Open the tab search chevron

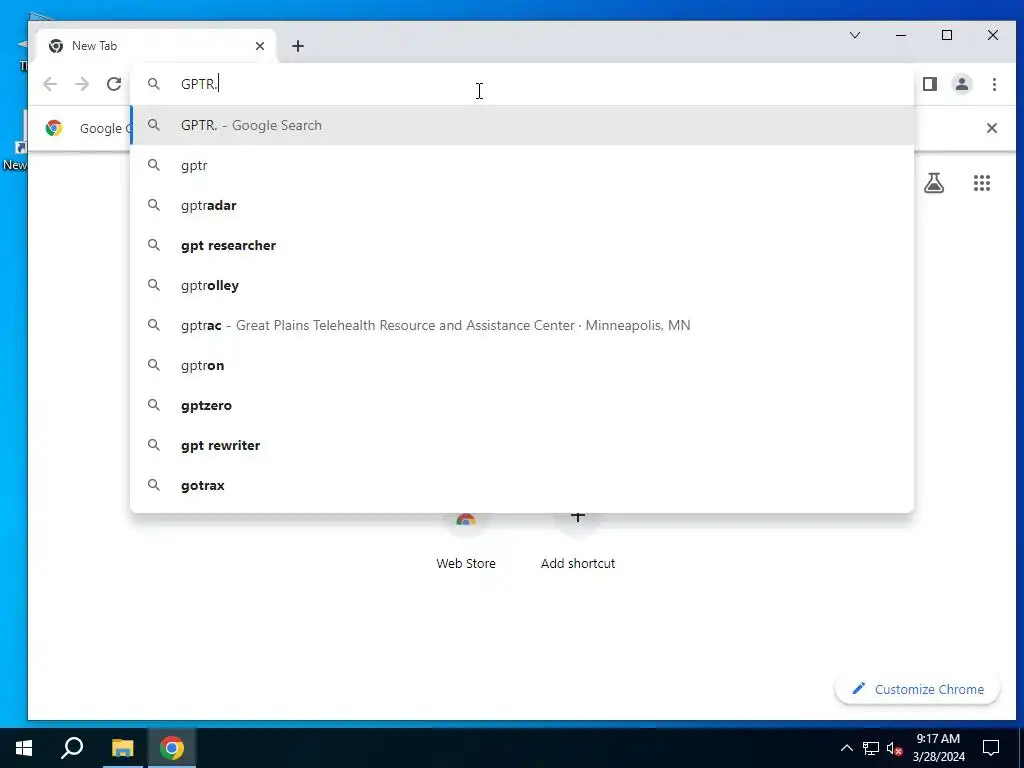coord(855,35)
